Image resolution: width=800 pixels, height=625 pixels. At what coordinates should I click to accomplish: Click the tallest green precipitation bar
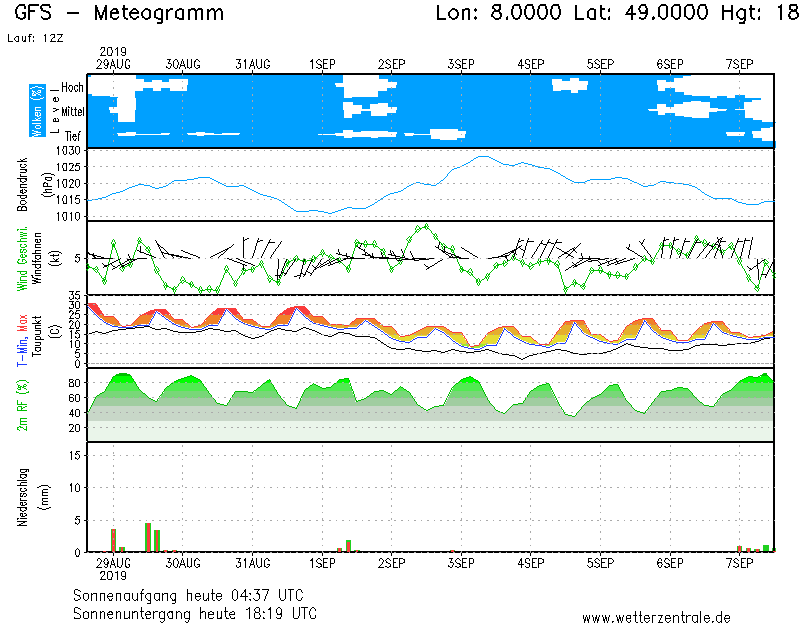(x=148, y=537)
